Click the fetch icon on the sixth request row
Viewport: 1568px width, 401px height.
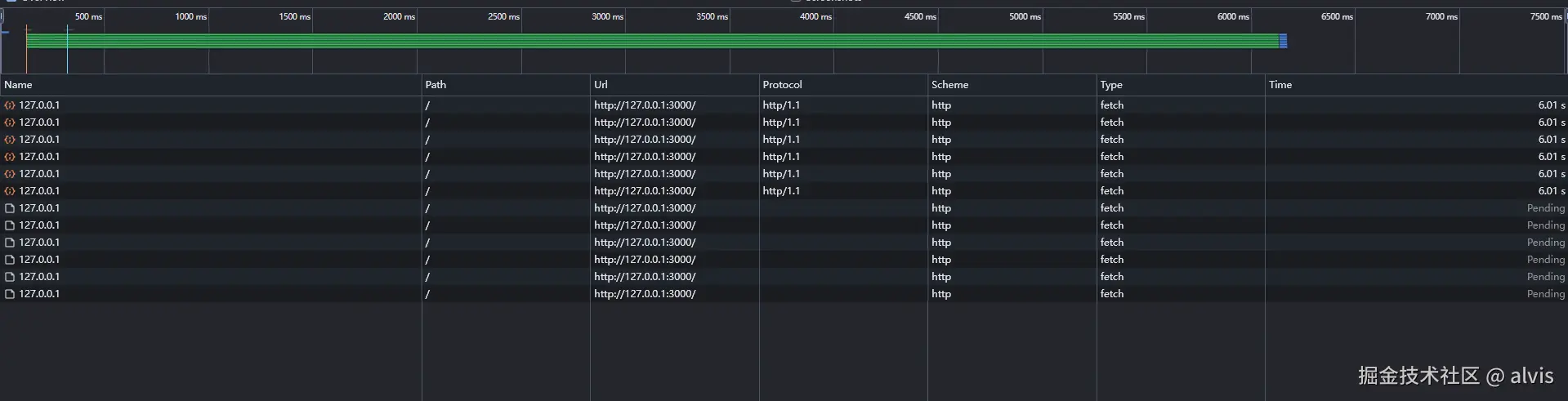coord(10,191)
